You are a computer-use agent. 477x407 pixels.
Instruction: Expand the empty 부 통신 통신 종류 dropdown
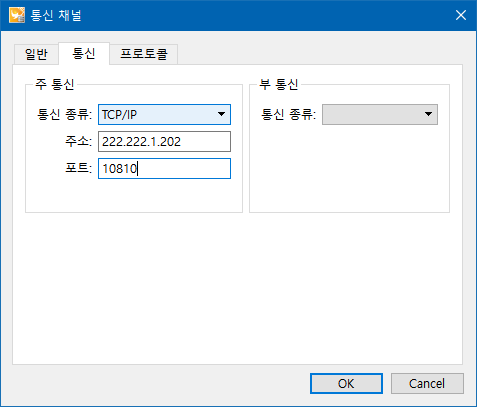coord(380,115)
